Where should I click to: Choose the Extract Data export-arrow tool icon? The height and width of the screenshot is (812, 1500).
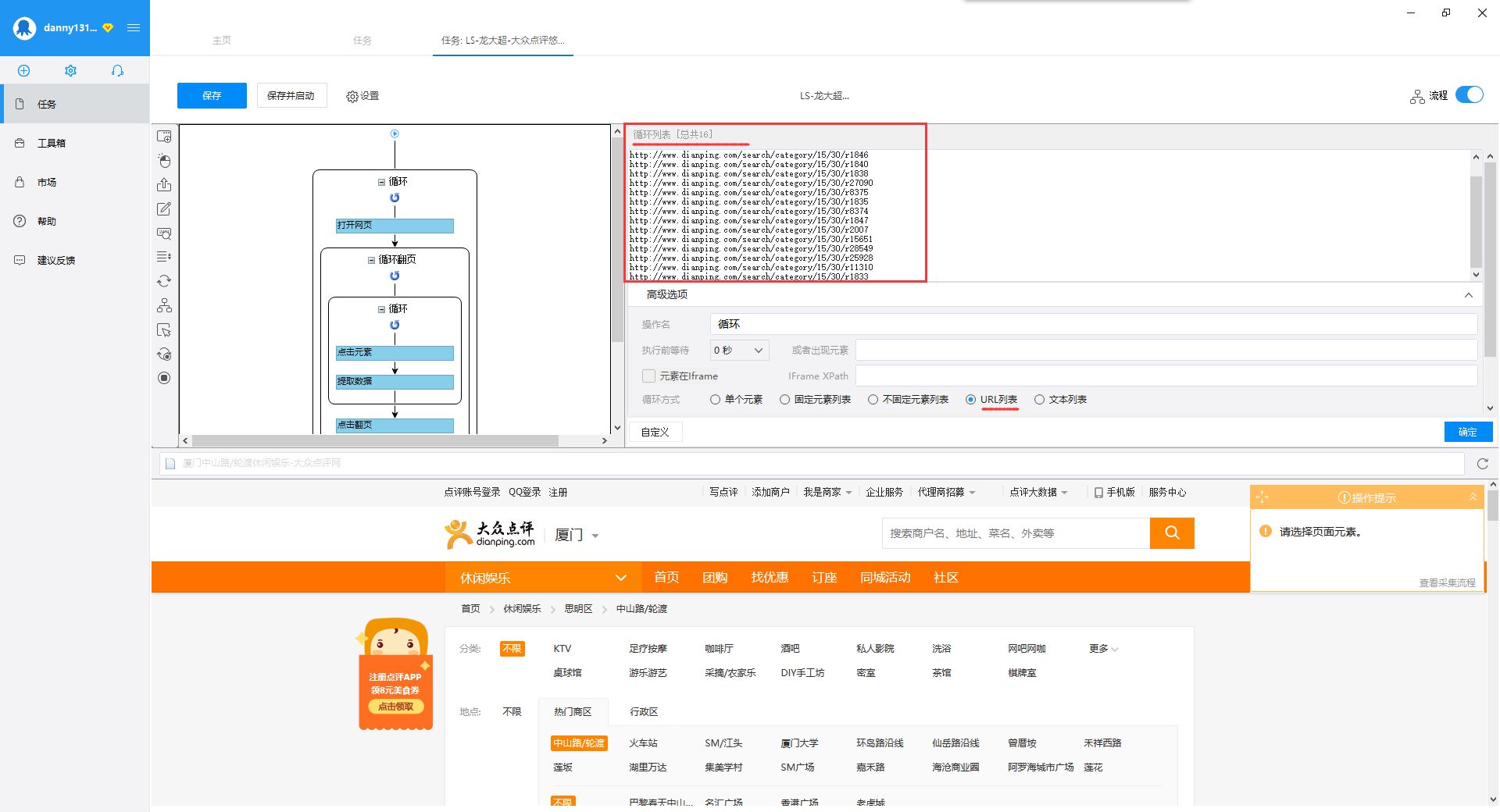[x=164, y=184]
